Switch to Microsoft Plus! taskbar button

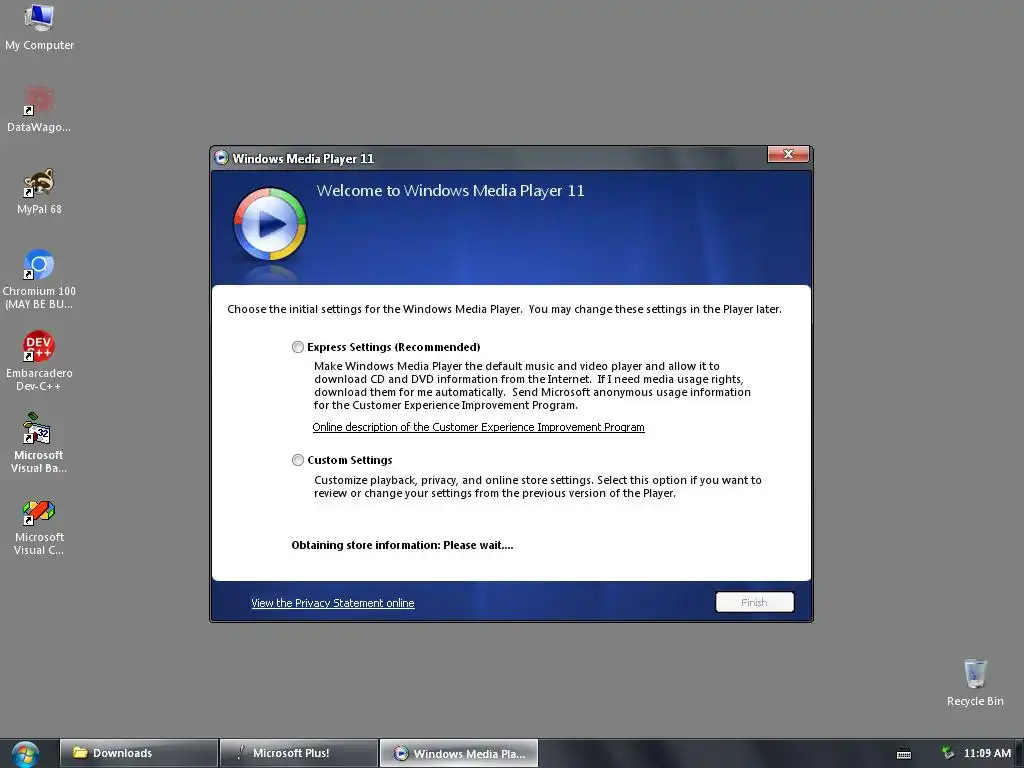click(299, 753)
